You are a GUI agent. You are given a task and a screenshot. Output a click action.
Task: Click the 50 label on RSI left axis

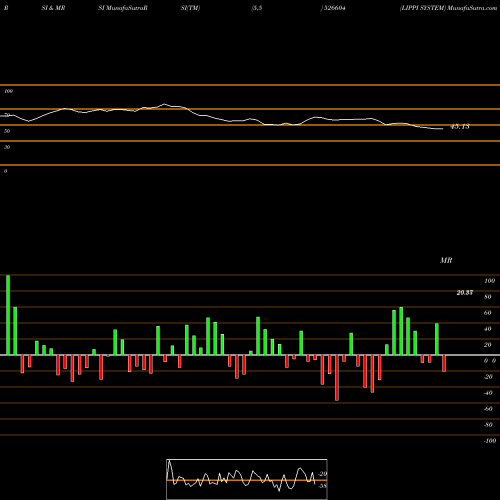point(7,131)
